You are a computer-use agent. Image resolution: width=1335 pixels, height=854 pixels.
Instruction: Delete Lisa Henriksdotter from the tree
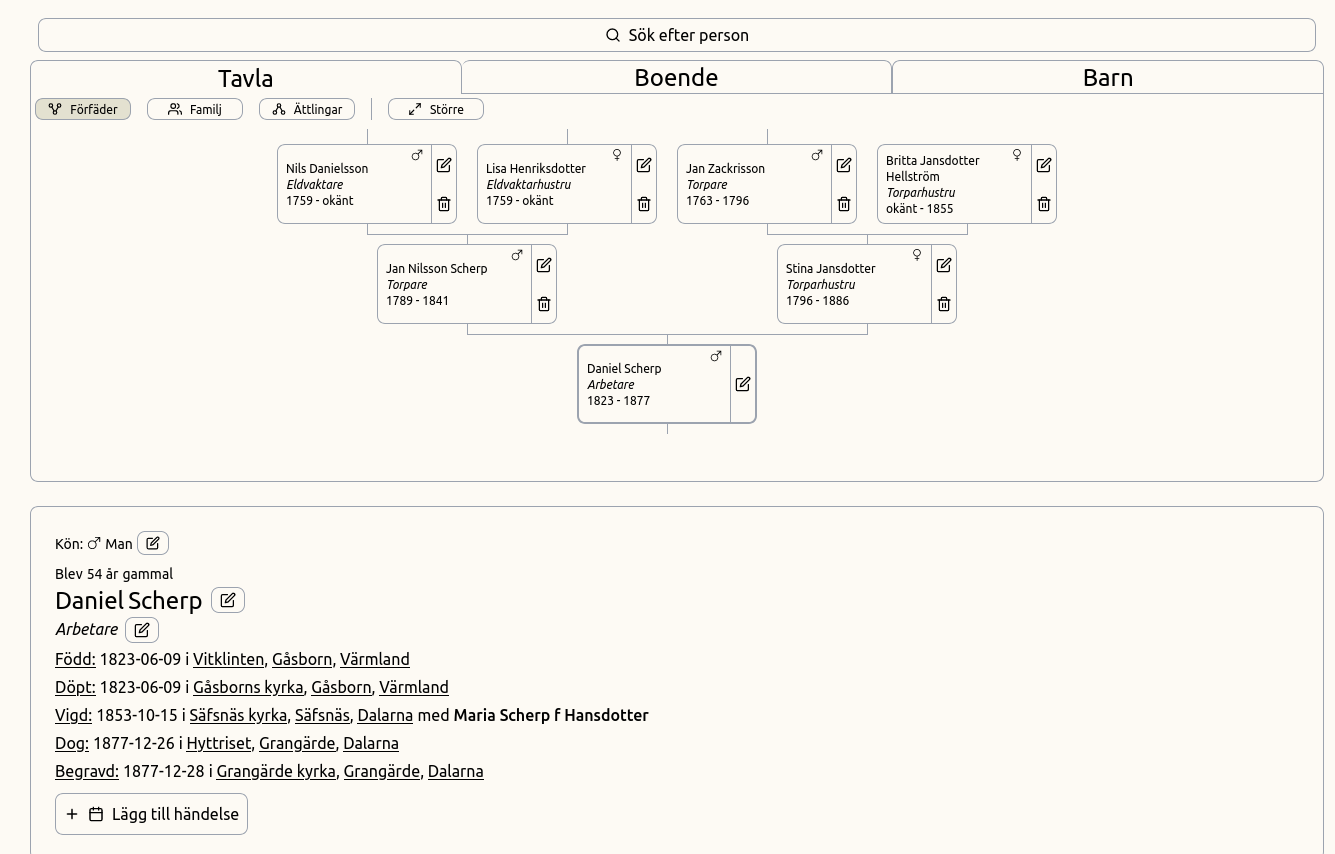[644, 204]
